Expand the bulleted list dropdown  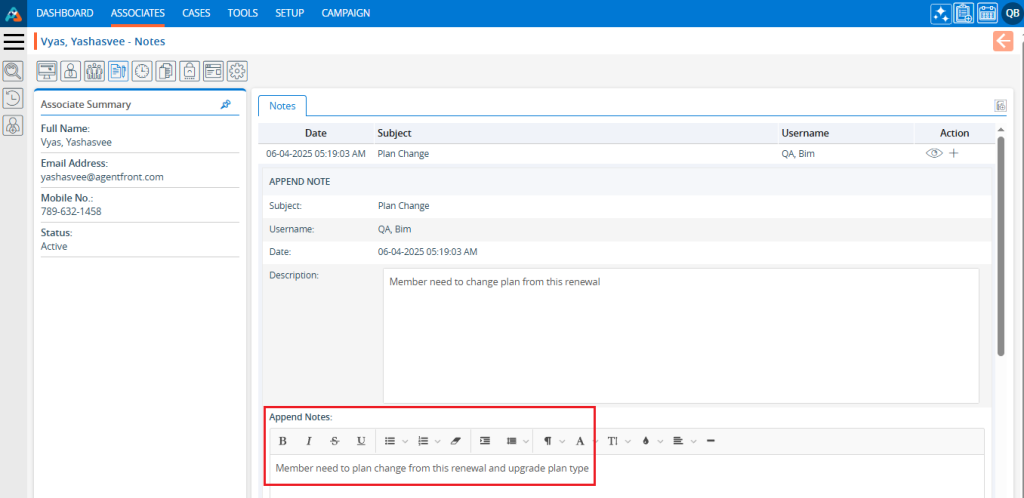point(405,441)
